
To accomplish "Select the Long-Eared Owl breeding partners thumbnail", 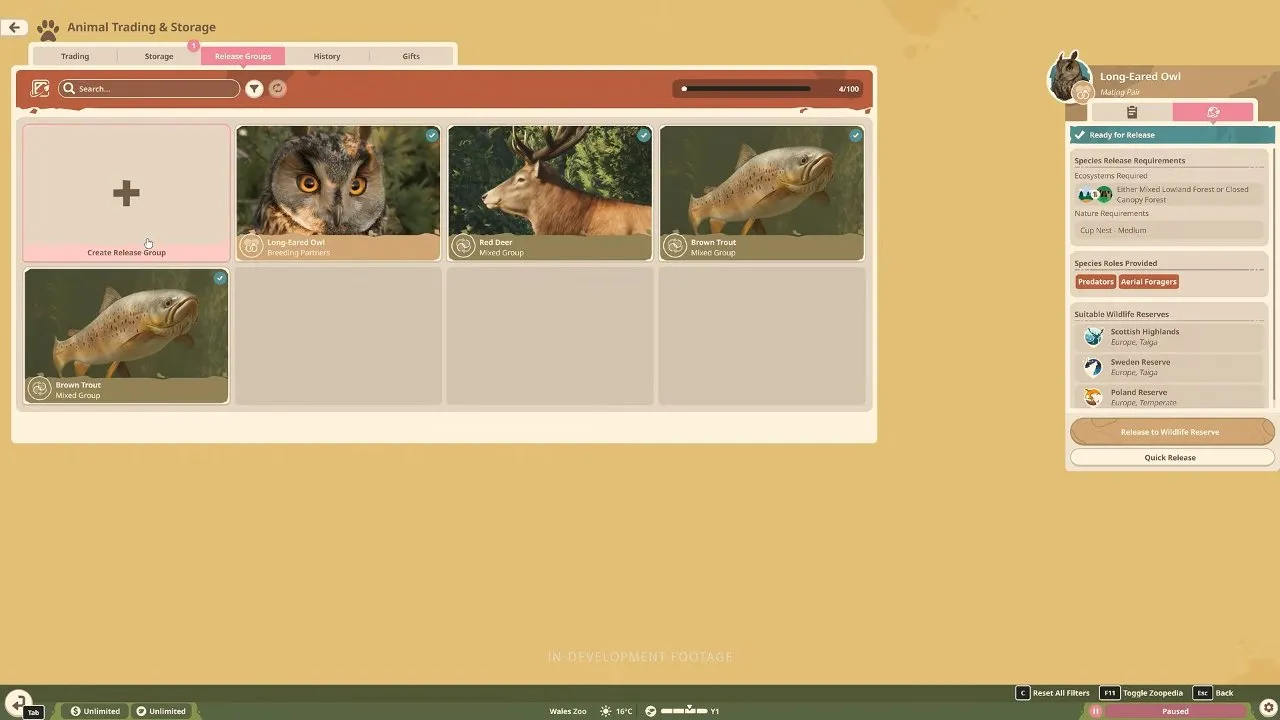I will point(338,193).
